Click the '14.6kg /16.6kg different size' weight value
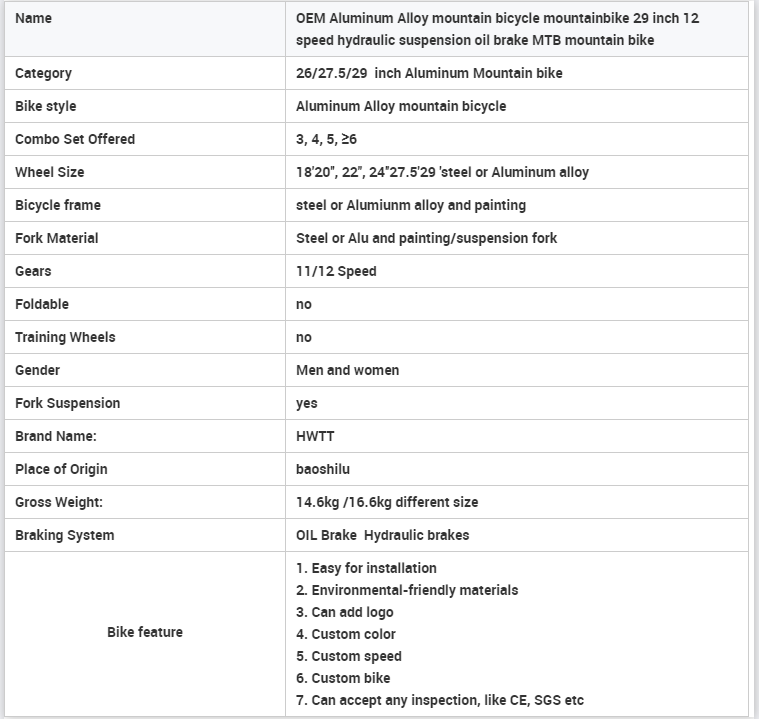The width and height of the screenshot is (759, 719). (387, 502)
